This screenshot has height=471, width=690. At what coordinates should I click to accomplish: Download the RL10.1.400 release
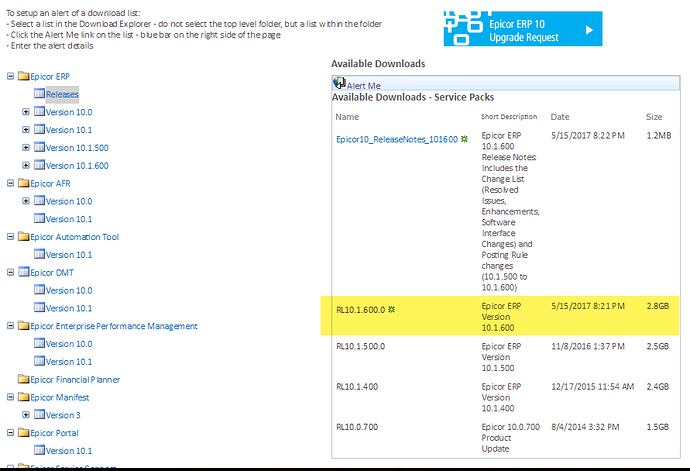[357, 387]
